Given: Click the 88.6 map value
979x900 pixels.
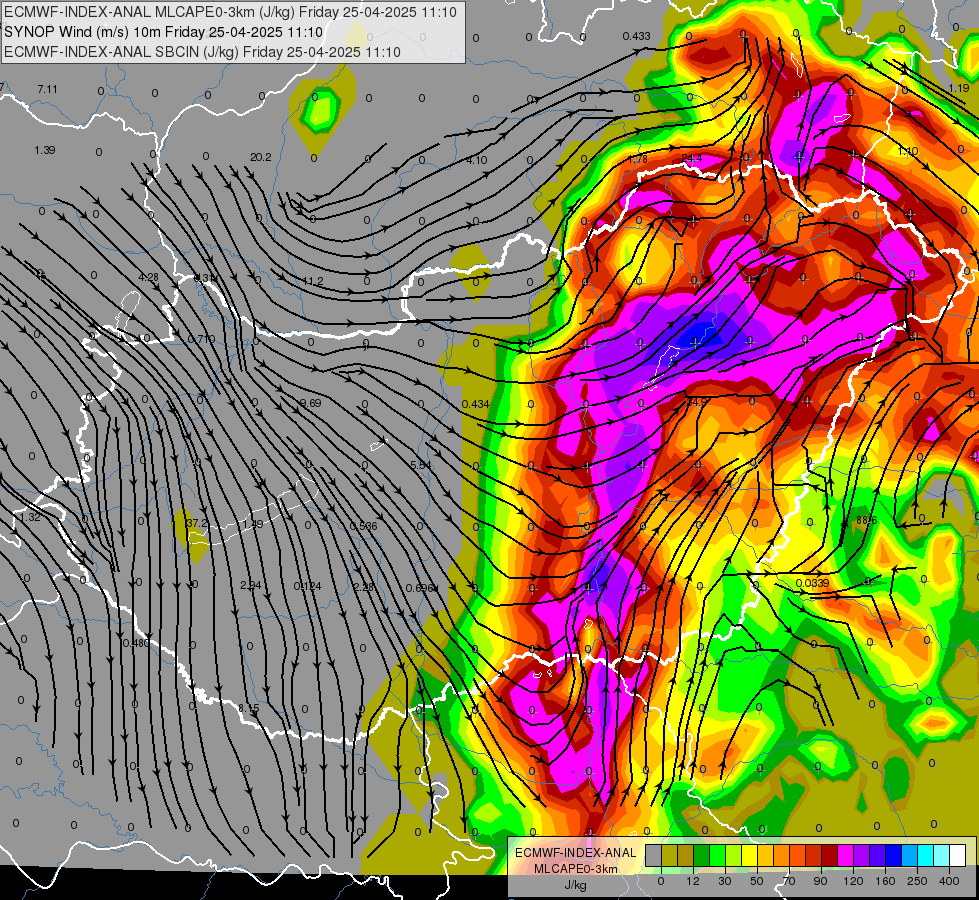Looking at the screenshot, I should (x=867, y=520).
